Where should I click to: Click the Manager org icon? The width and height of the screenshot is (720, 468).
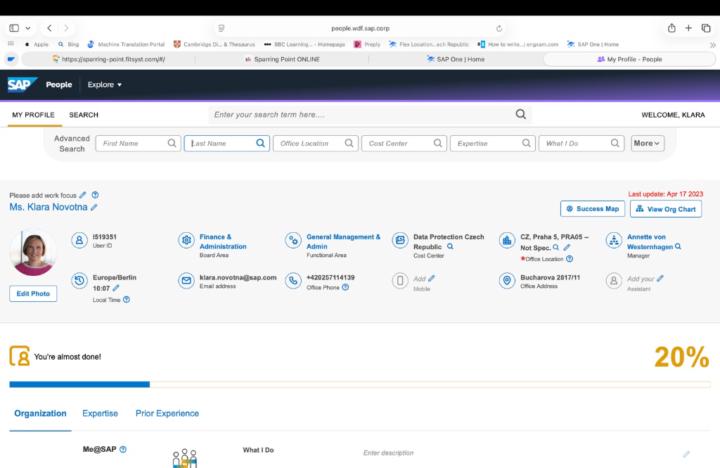tap(614, 240)
